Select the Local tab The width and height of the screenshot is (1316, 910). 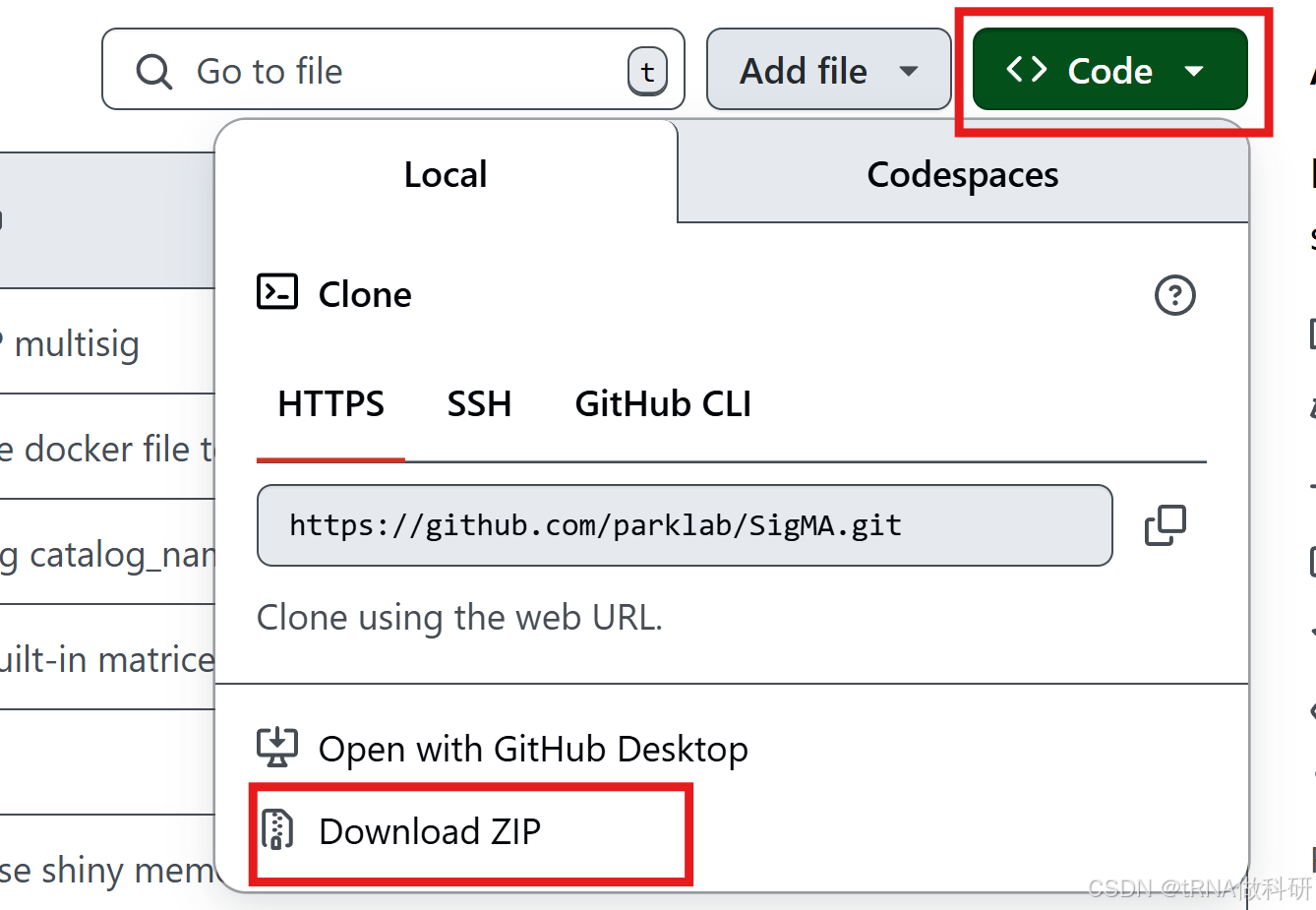tap(445, 174)
